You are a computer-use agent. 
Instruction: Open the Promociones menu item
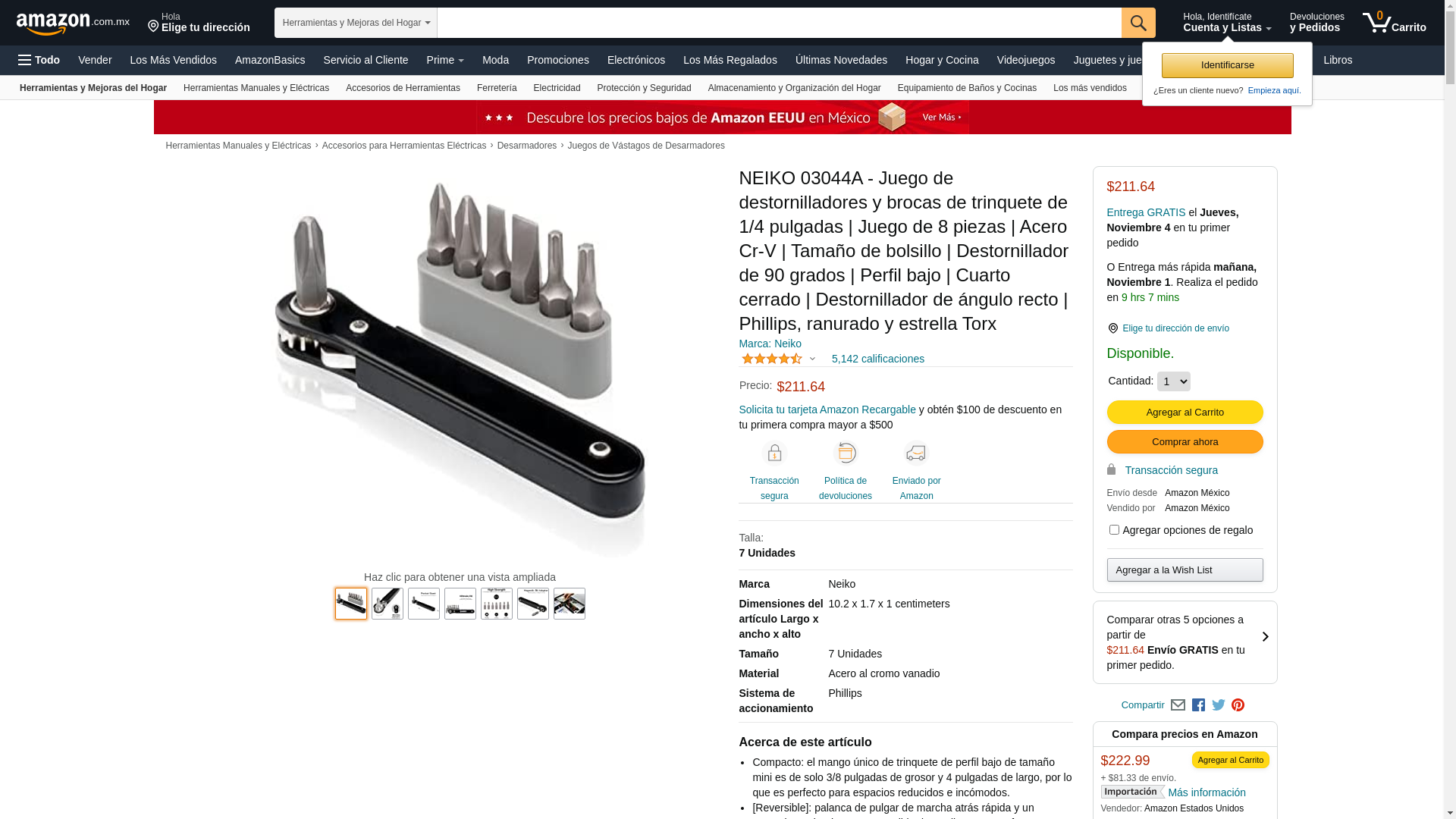coord(557,60)
